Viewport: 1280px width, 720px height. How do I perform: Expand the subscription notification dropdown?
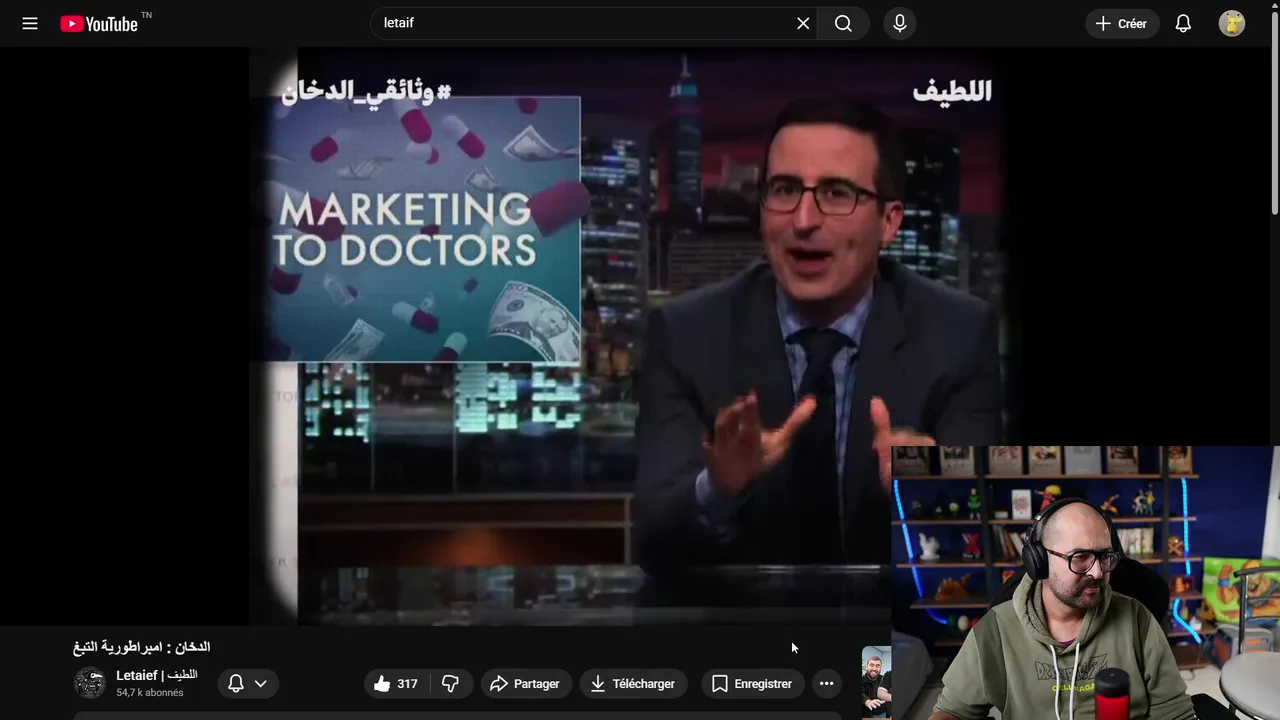click(x=248, y=683)
